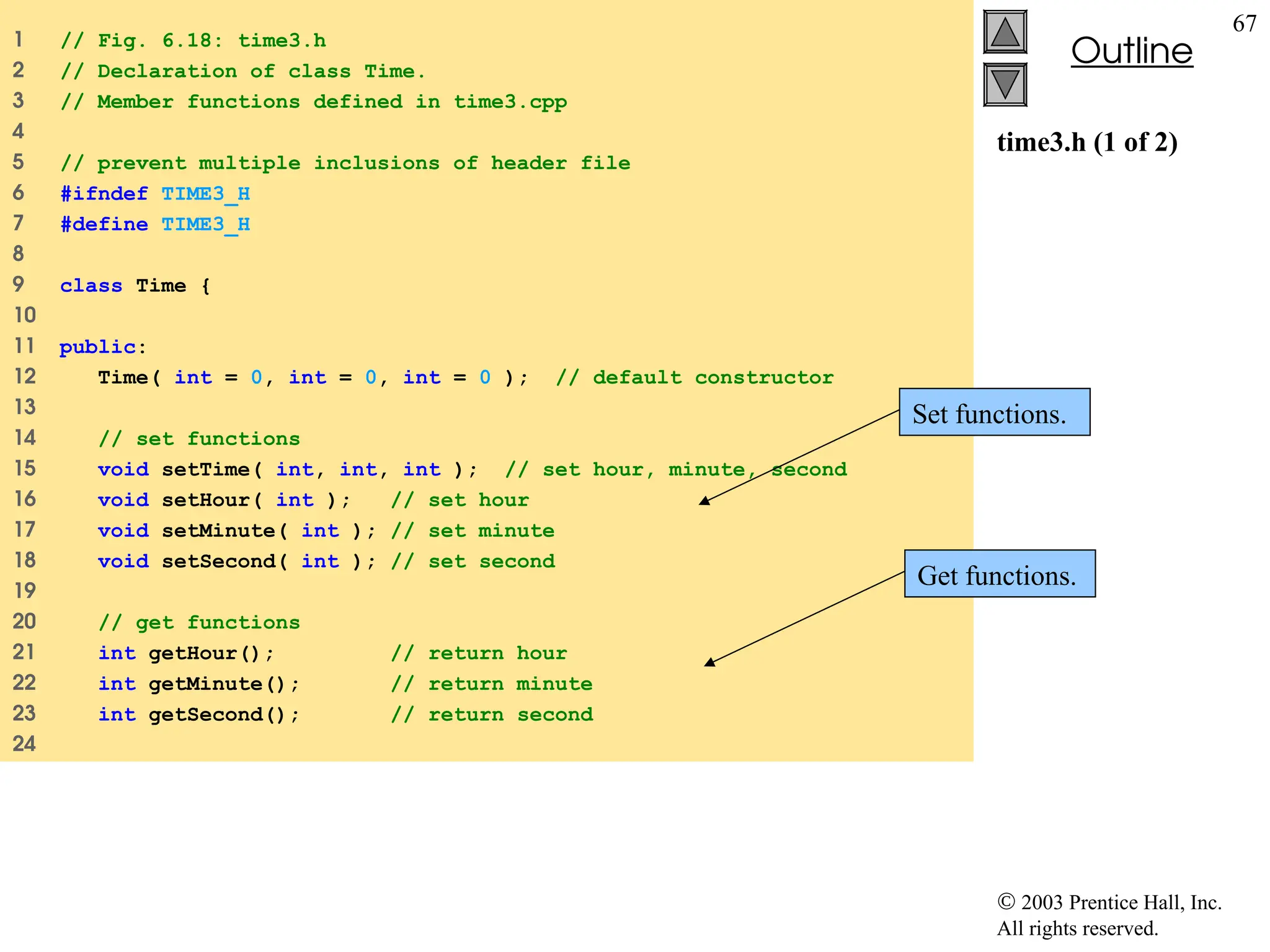
Task: Select the '#define TIME3_H' line
Action: (155, 224)
